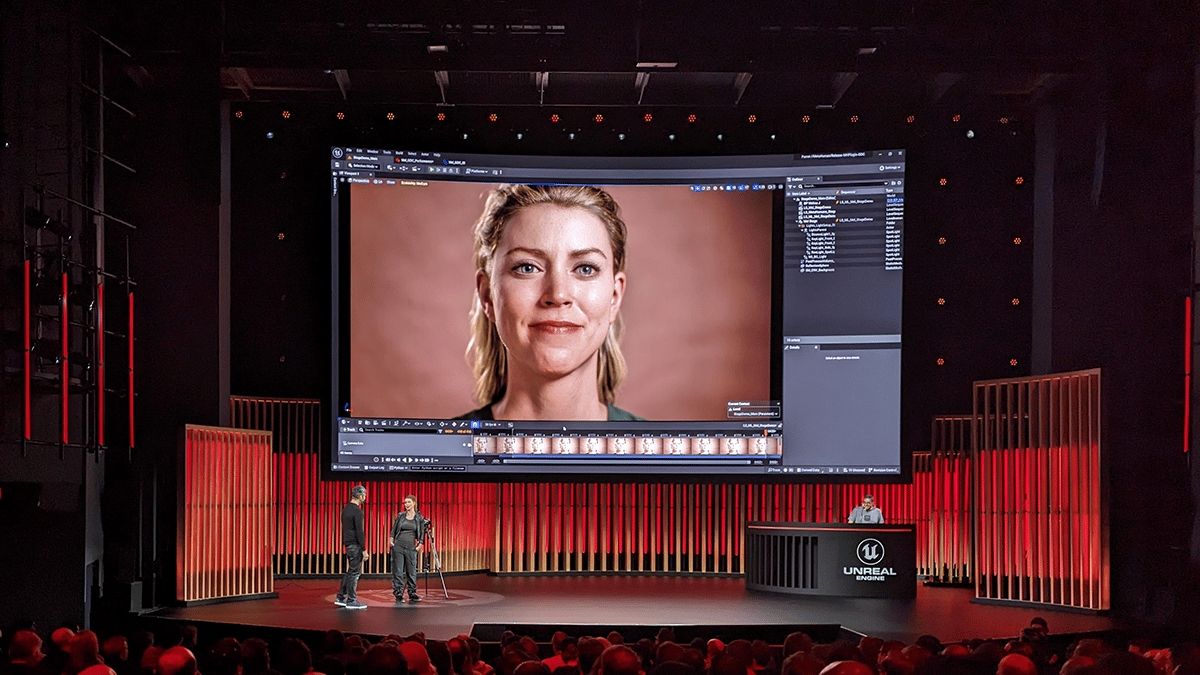Toggle the snapping magnet in Sequencer
The image size is (1200, 675).
point(474,424)
